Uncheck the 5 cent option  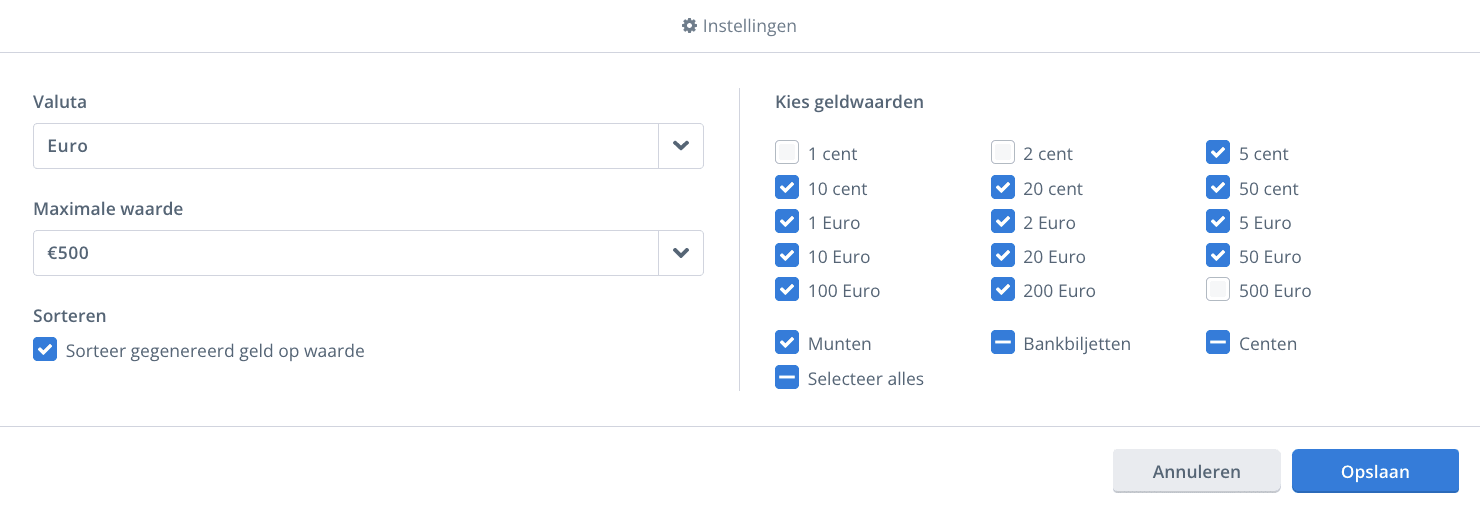tap(1218, 152)
